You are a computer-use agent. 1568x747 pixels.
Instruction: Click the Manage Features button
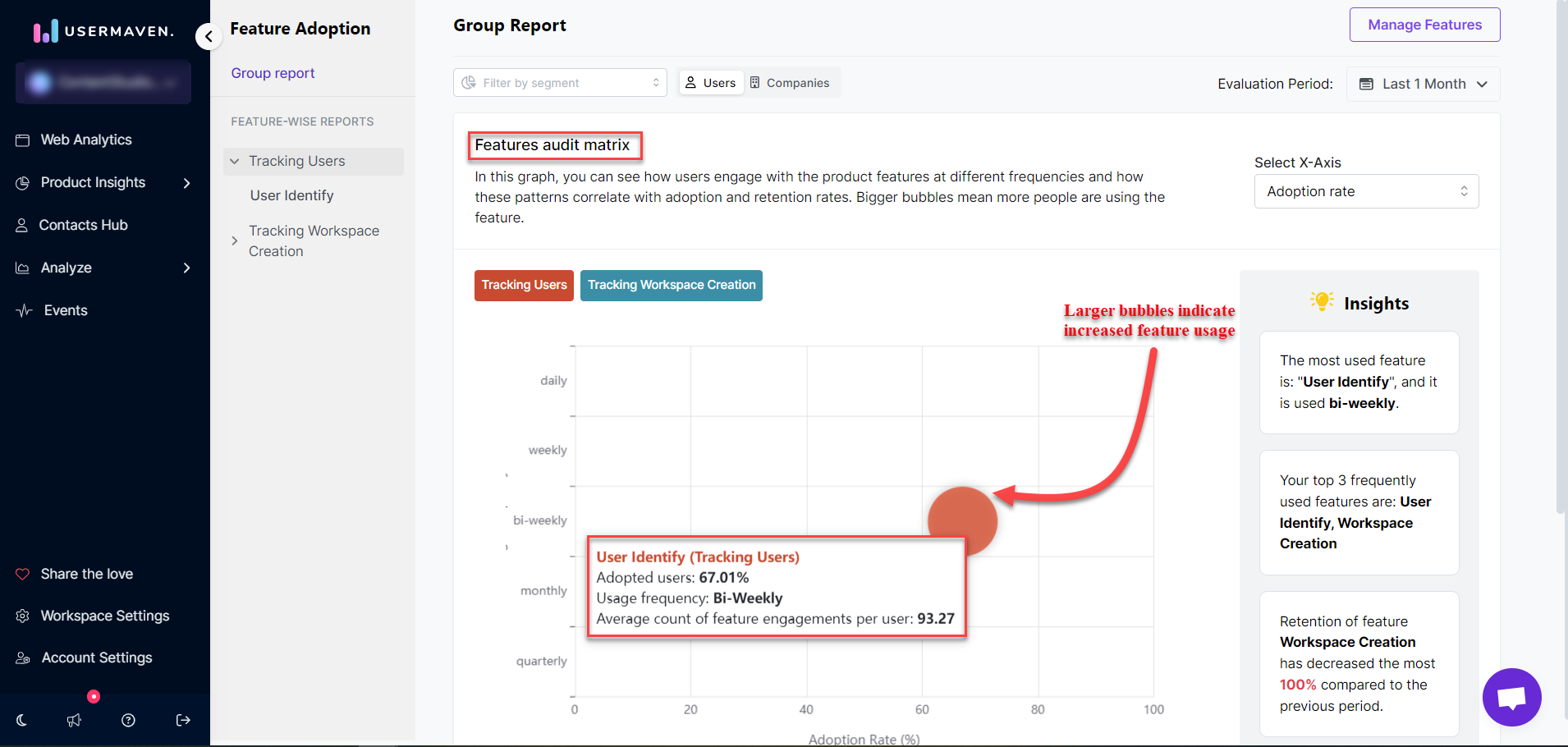(x=1424, y=25)
